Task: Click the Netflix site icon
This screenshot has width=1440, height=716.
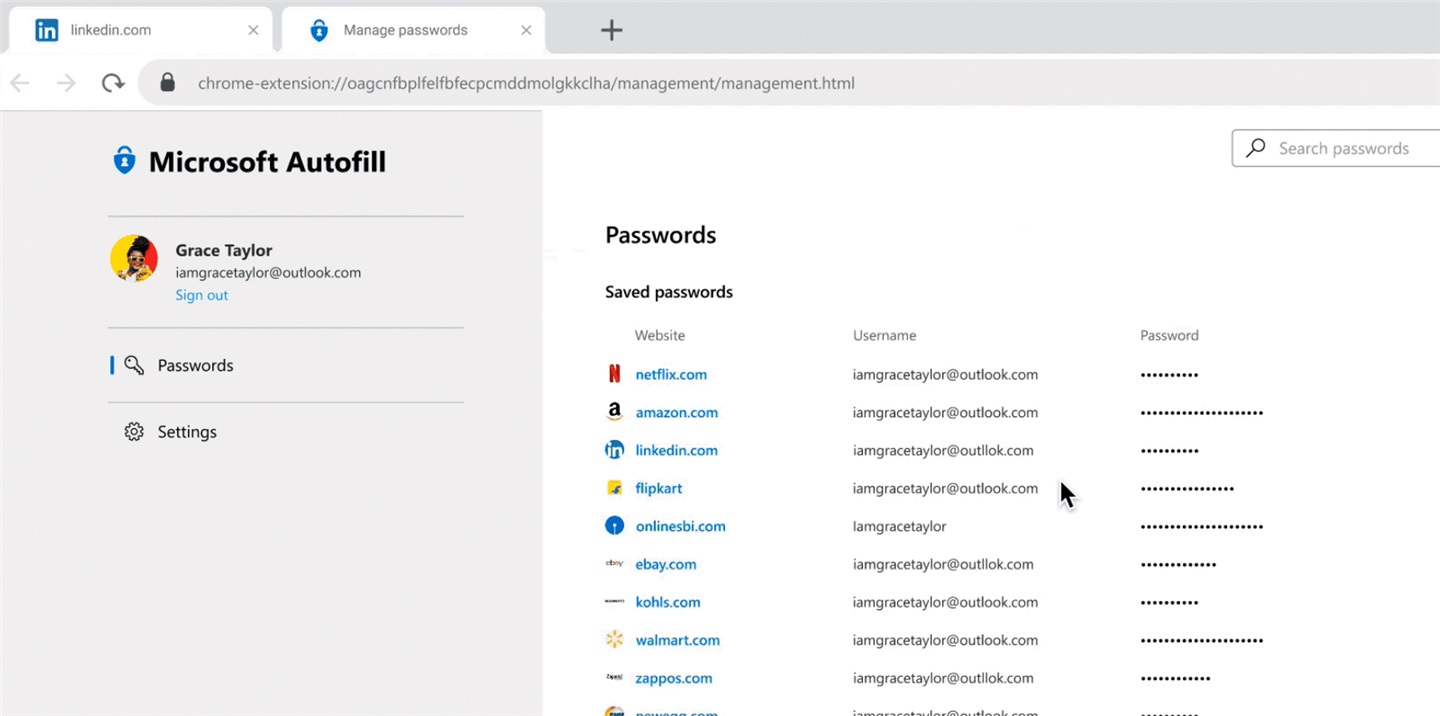Action: 614,374
